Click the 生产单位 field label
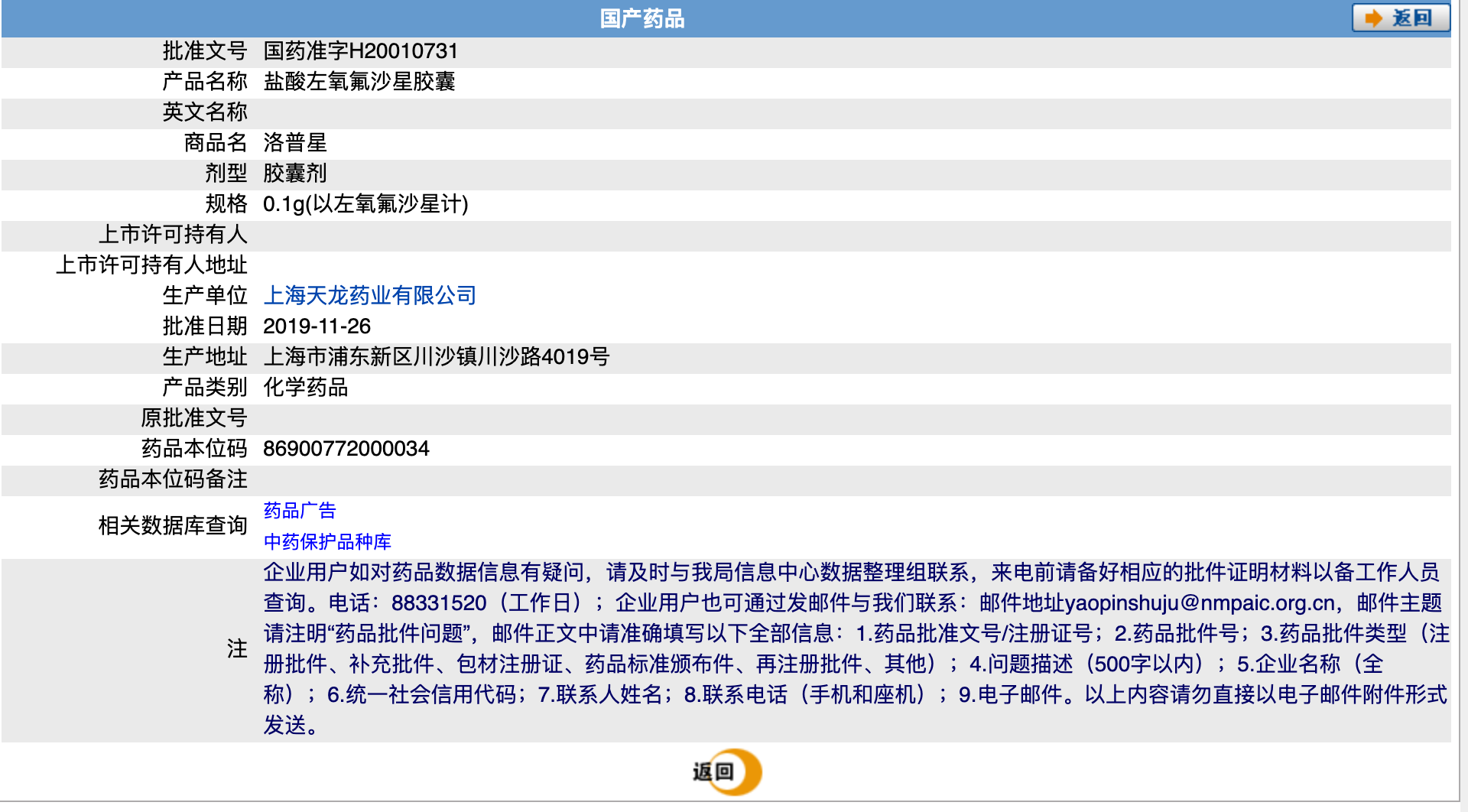1468x812 pixels. (x=205, y=296)
